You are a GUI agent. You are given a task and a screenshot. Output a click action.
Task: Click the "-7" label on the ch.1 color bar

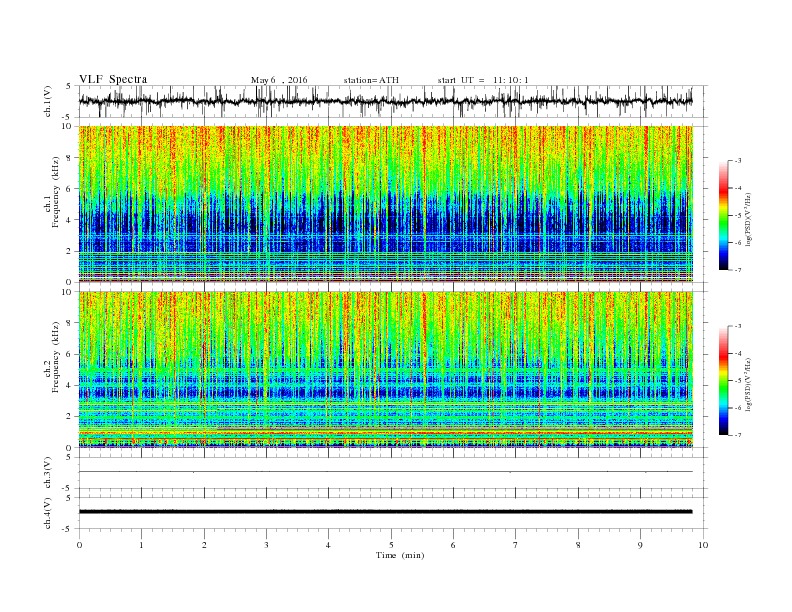pyautogui.click(x=738, y=270)
